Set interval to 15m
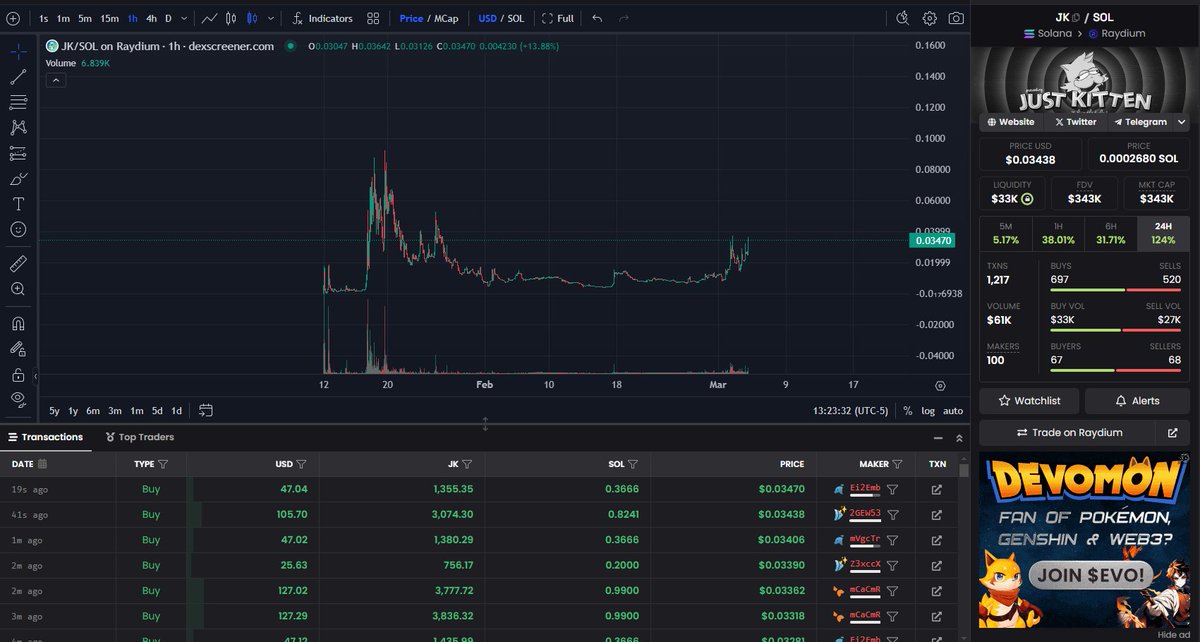 tap(109, 18)
